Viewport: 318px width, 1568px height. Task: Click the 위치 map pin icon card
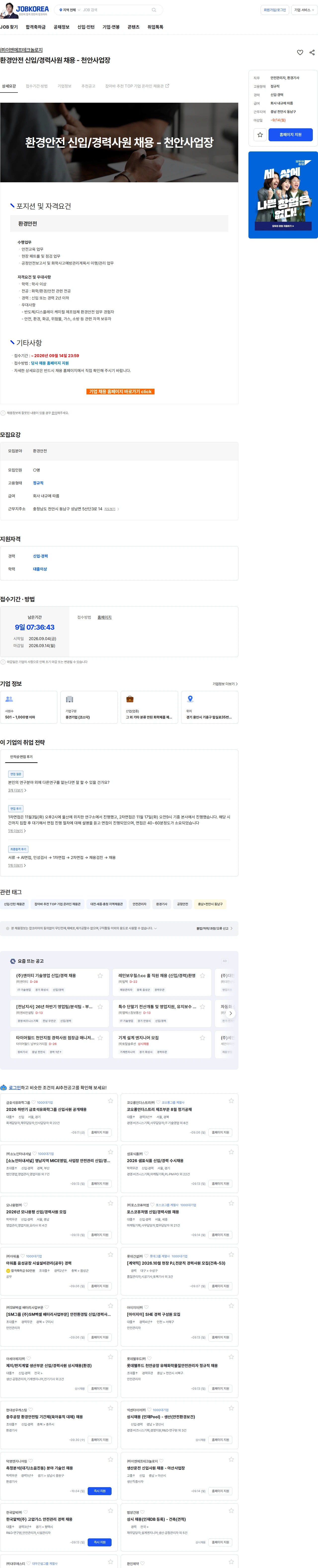[x=210, y=707]
